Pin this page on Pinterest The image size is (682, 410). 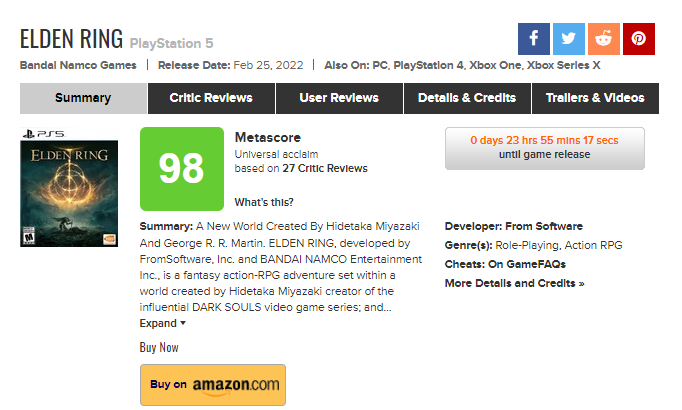point(638,38)
